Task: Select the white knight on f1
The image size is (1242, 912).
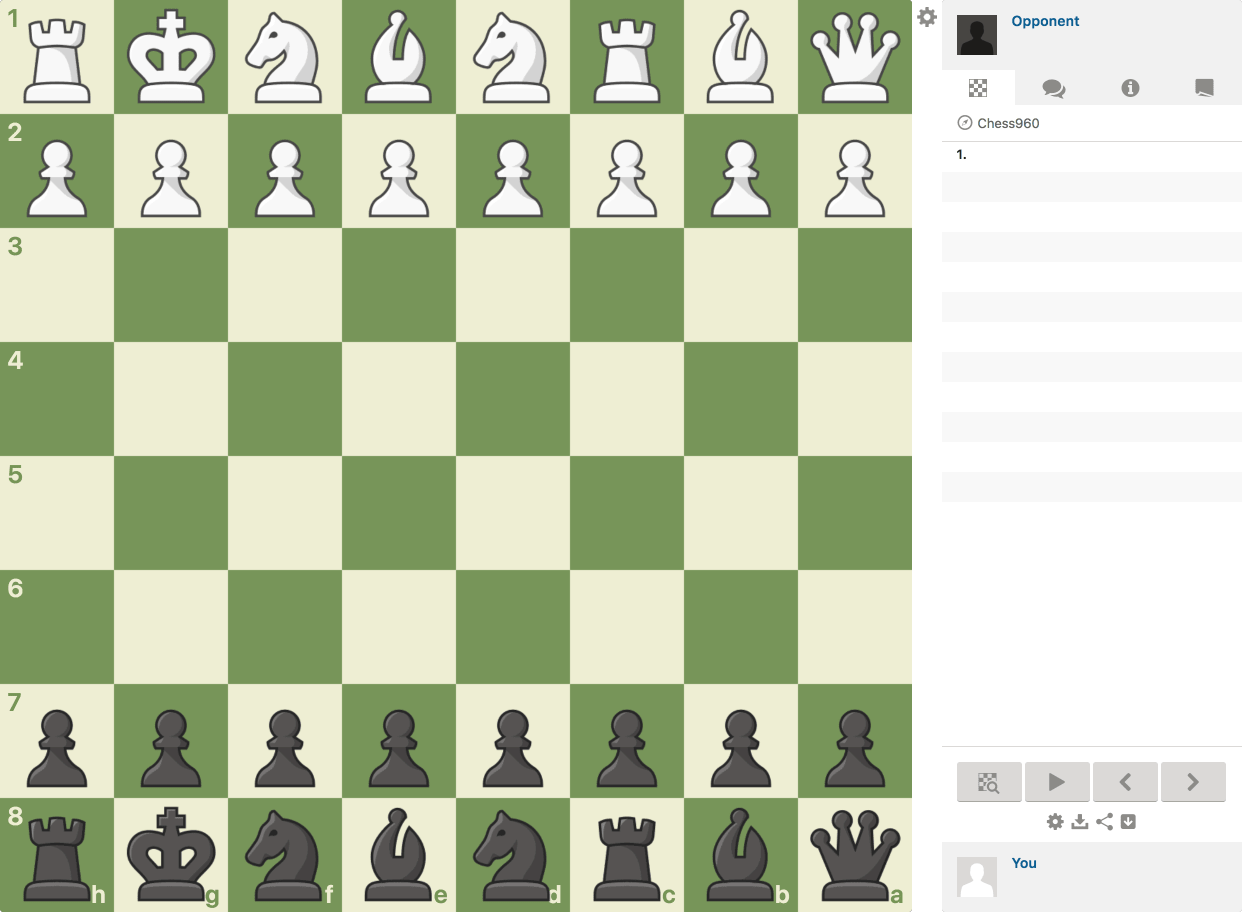Action: click(285, 57)
